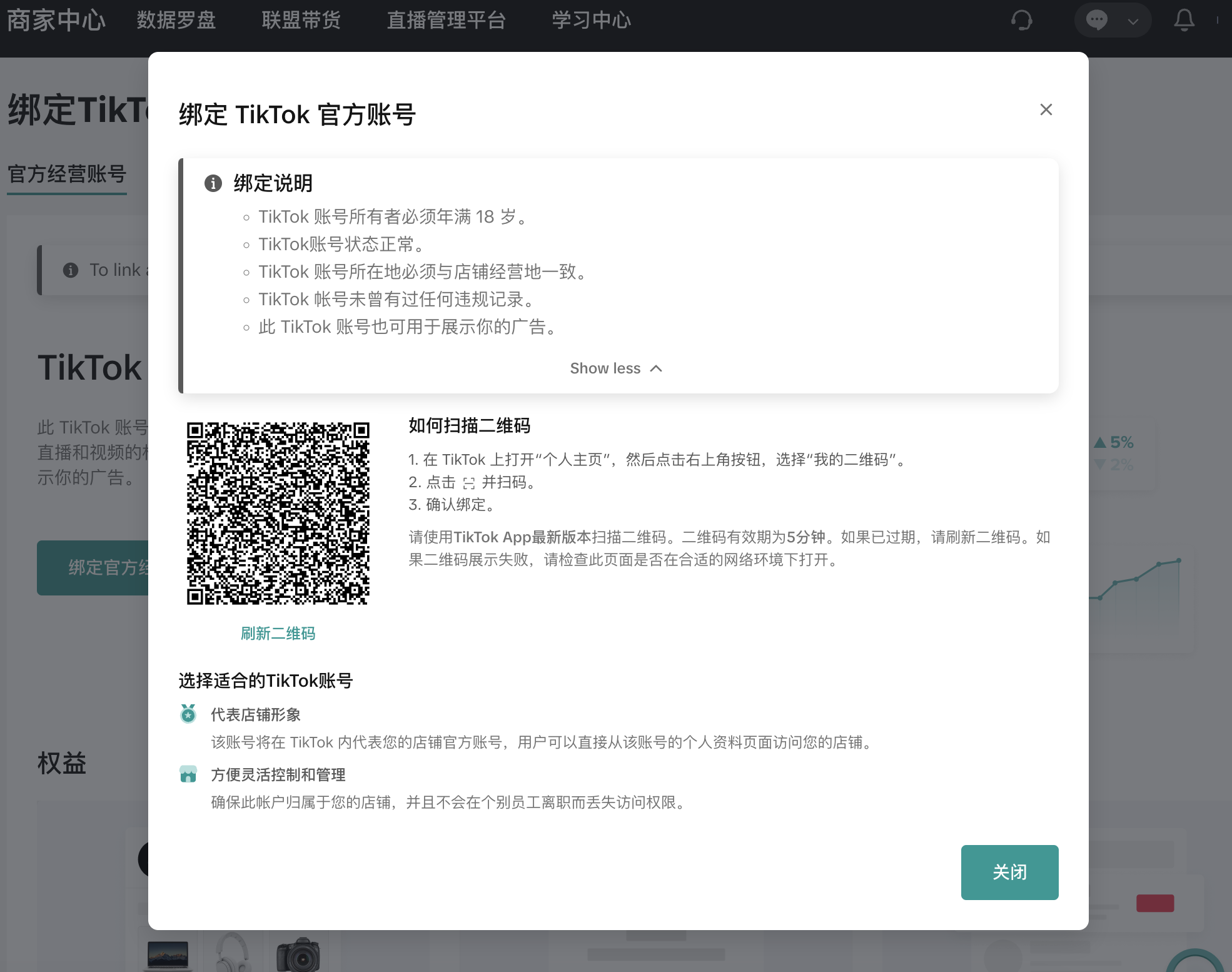Image resolution: width=1232 pixels, height=972 pixels.
Task: Click the store icon beside 方便灵活控制和管理
Action: tap(188, 774)
